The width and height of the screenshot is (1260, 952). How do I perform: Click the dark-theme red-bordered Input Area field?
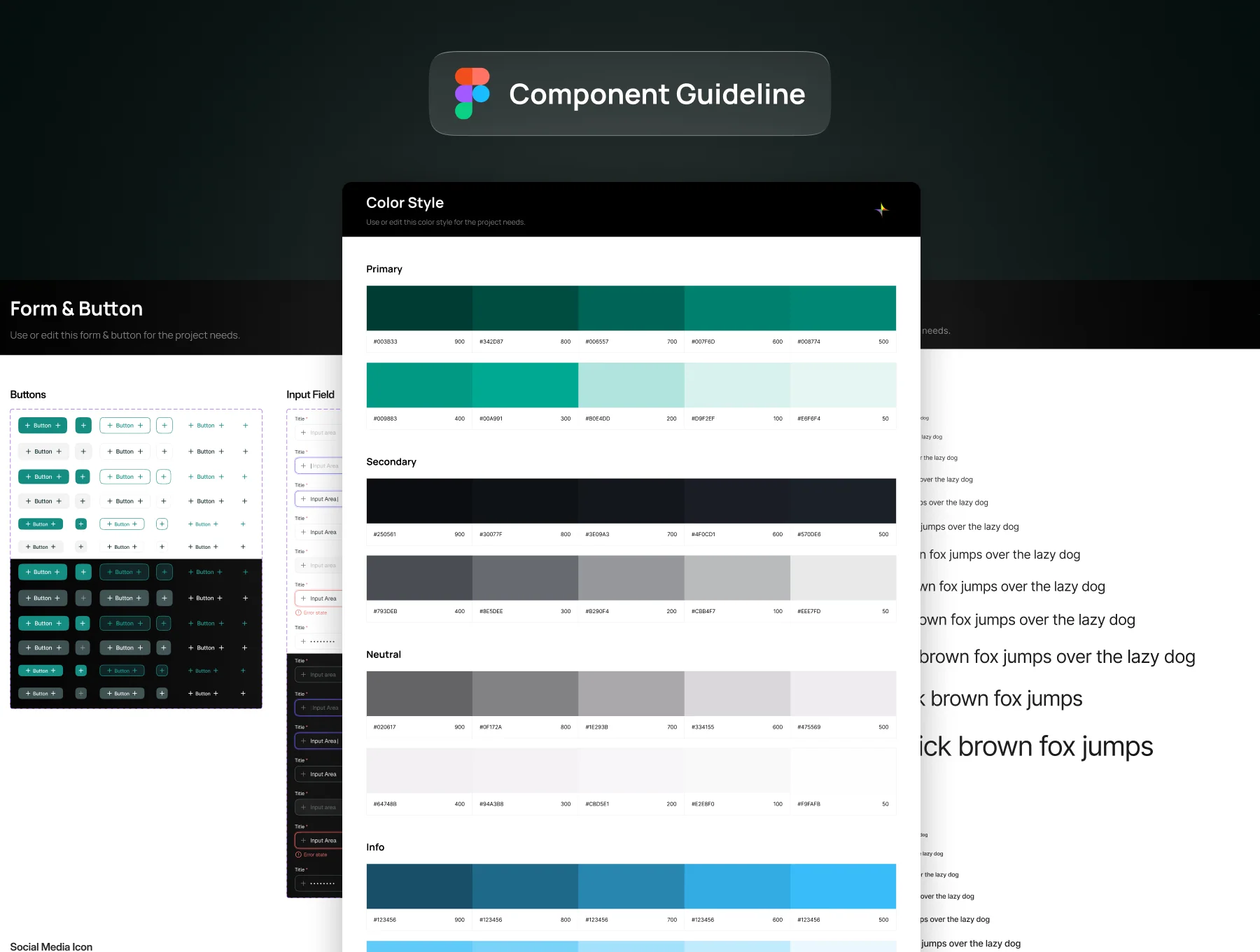[318, 840]
